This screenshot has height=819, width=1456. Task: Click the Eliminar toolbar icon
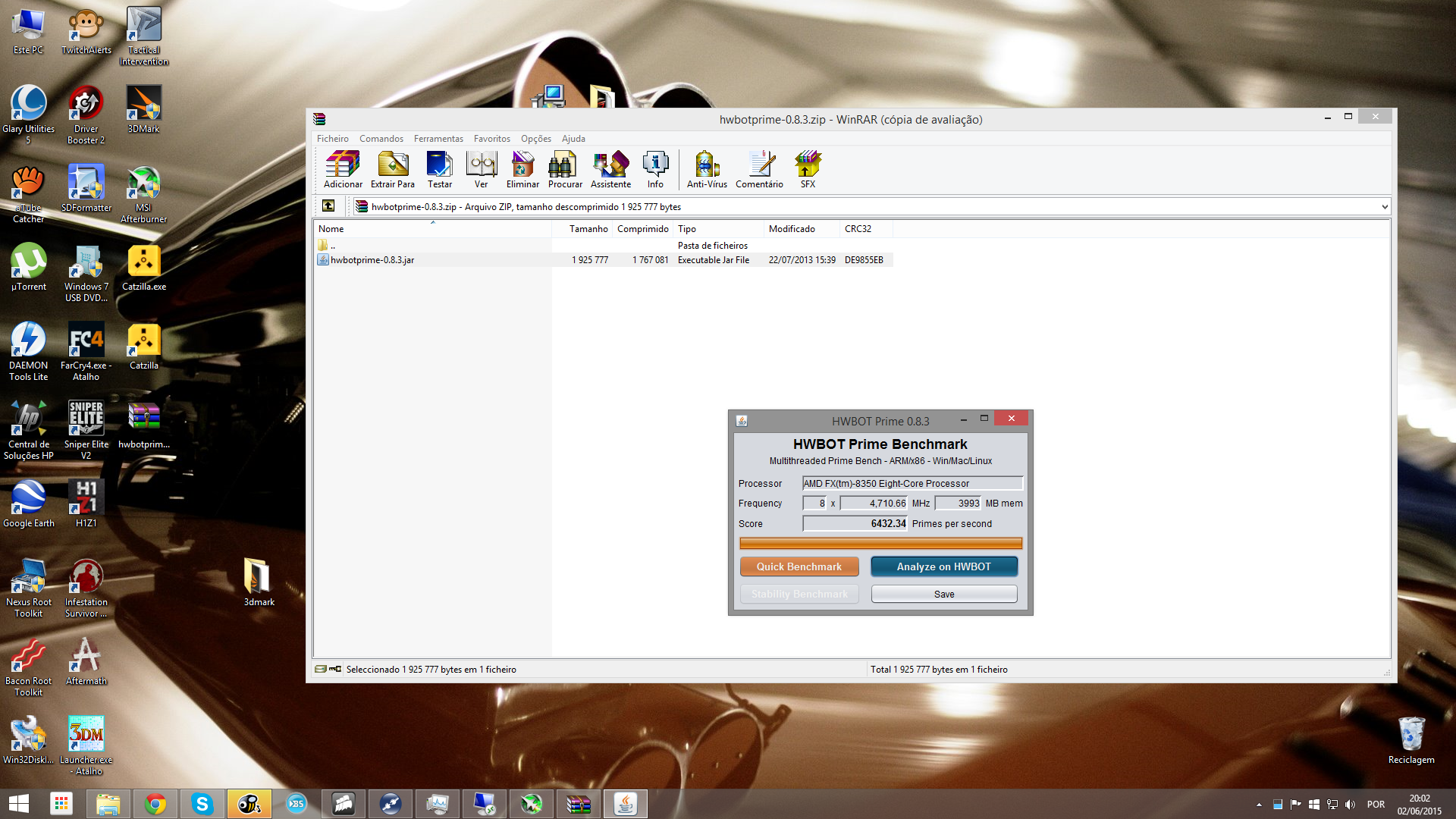(523, 169)
